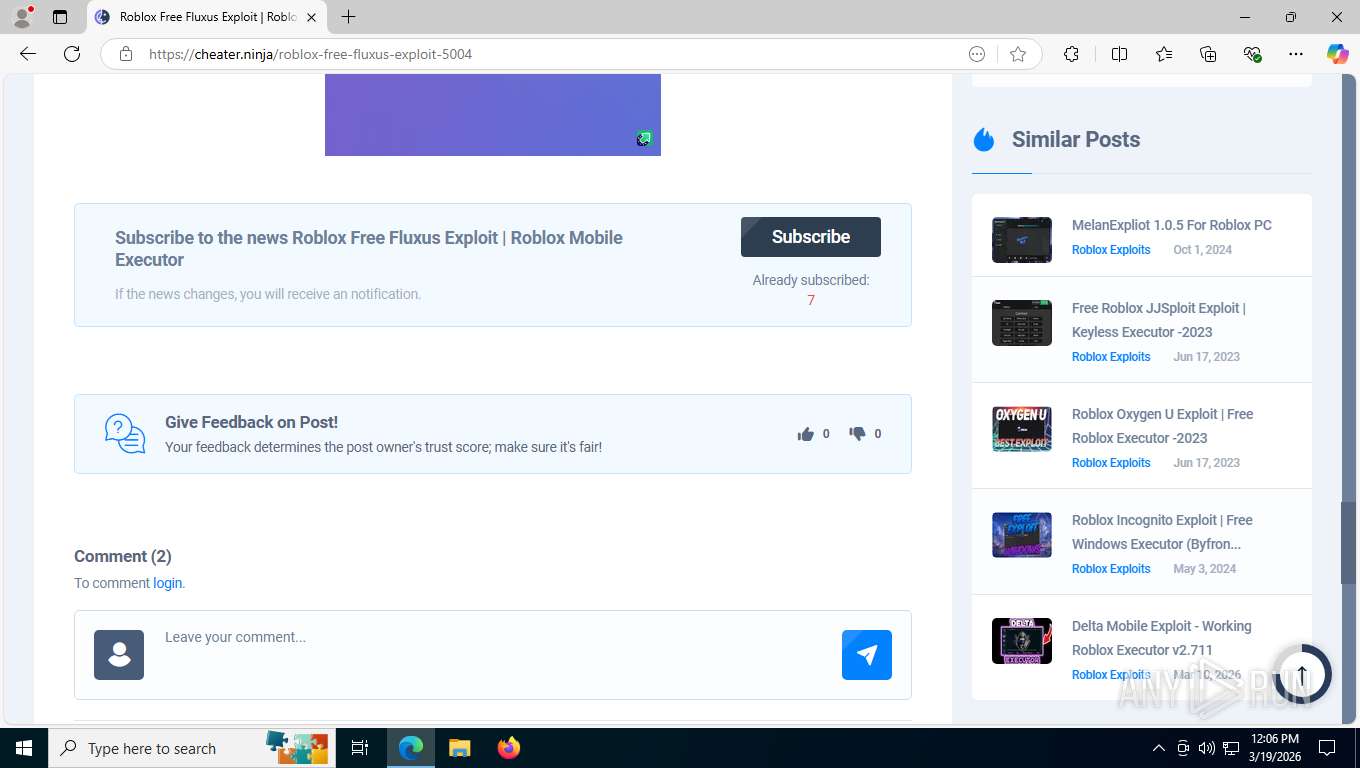1360x768 pixels.
Task: Give a thumbs up on the post
Action: [x=806, y=434]
